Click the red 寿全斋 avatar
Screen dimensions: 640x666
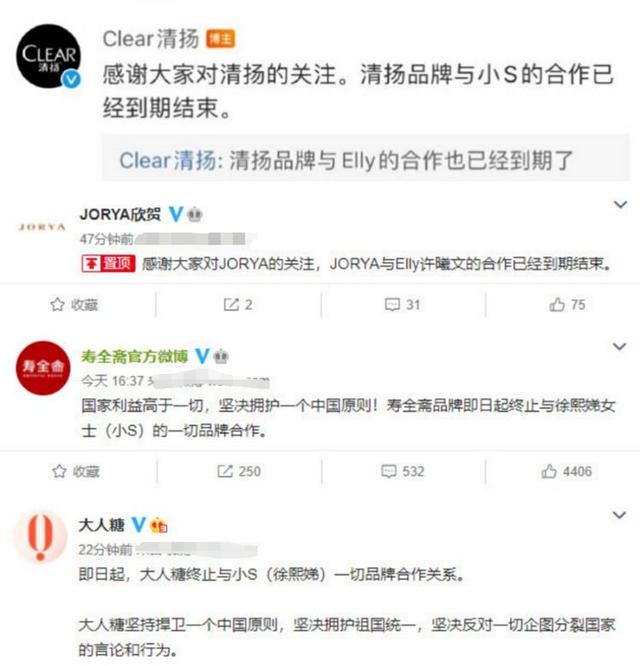tap(43, 368)
